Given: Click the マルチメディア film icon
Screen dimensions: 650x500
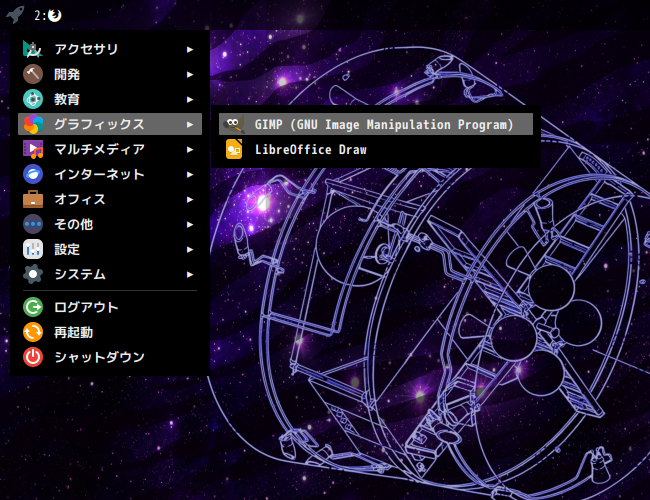Looking at the screenshot, I should (33, 149).
